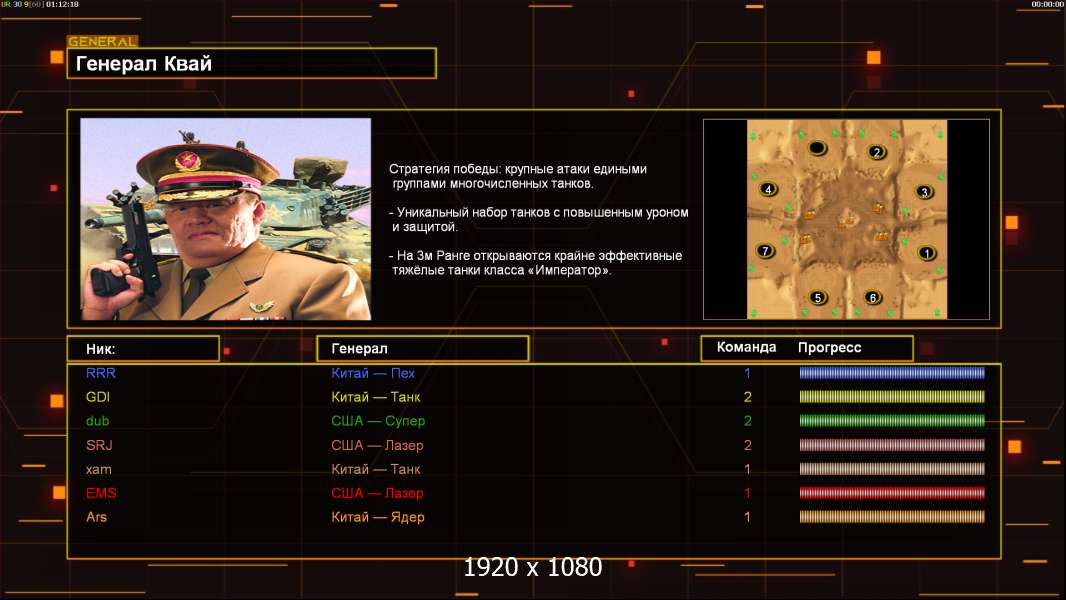
Task: Click Ars's general 'Китай — Ядер'
Action: pos(378,517)
